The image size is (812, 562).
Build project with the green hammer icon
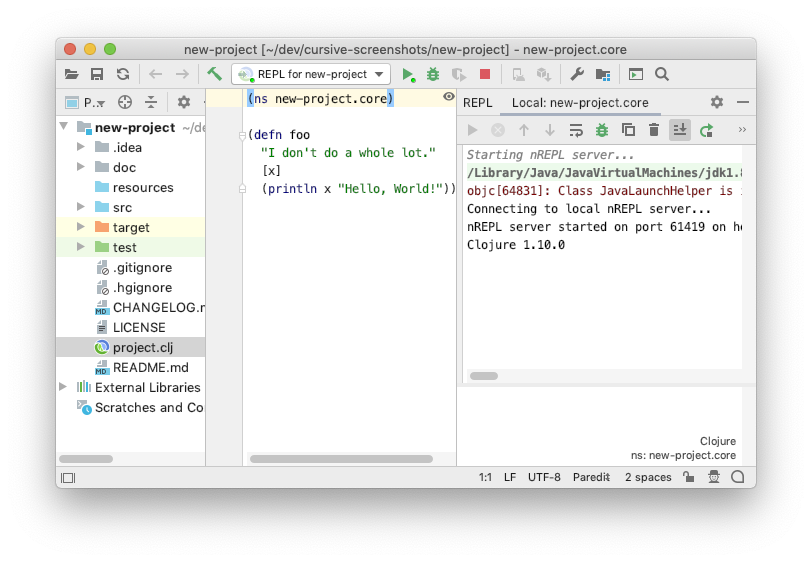[x=214, y=74]
